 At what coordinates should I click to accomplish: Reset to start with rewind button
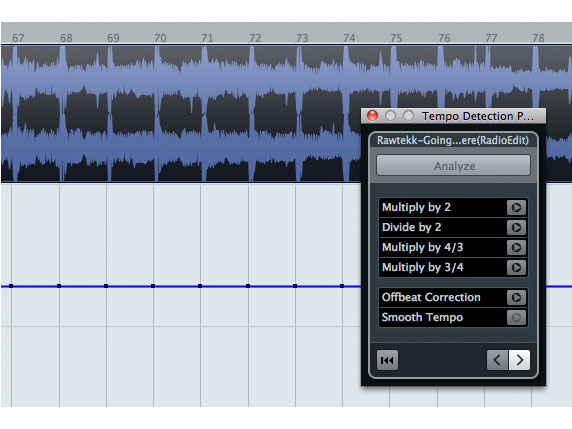coord(387,360)
